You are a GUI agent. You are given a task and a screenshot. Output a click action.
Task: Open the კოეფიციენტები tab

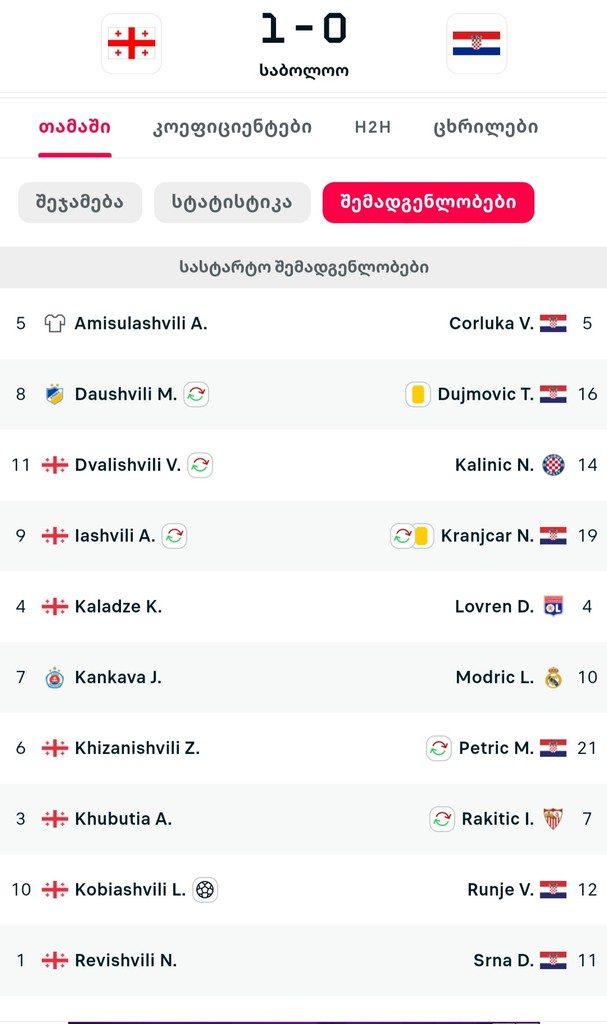coord(232,127)
